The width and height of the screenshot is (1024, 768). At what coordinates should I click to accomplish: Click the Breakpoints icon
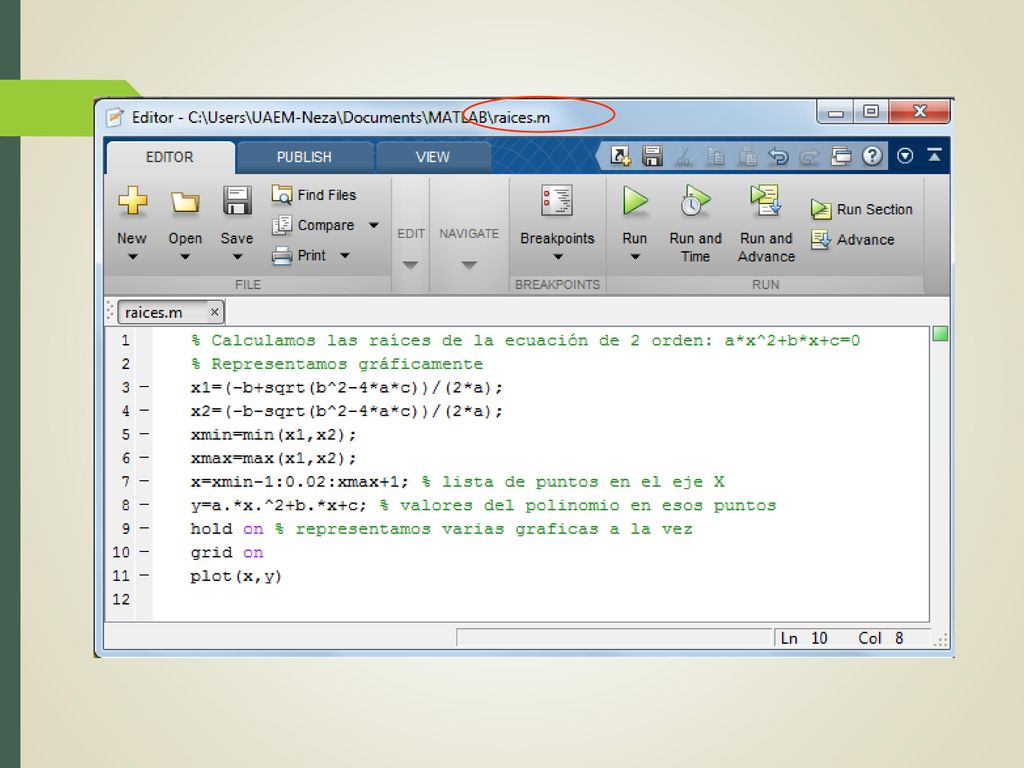[557, 200]
